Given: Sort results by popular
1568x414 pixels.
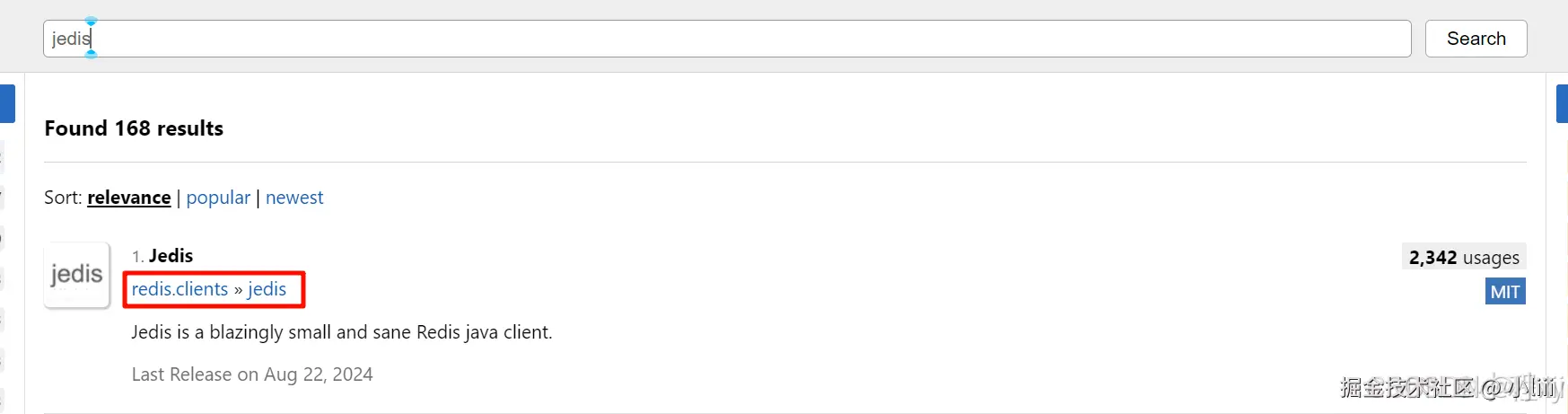Looking at the screenshot, I should click(218, 198).
